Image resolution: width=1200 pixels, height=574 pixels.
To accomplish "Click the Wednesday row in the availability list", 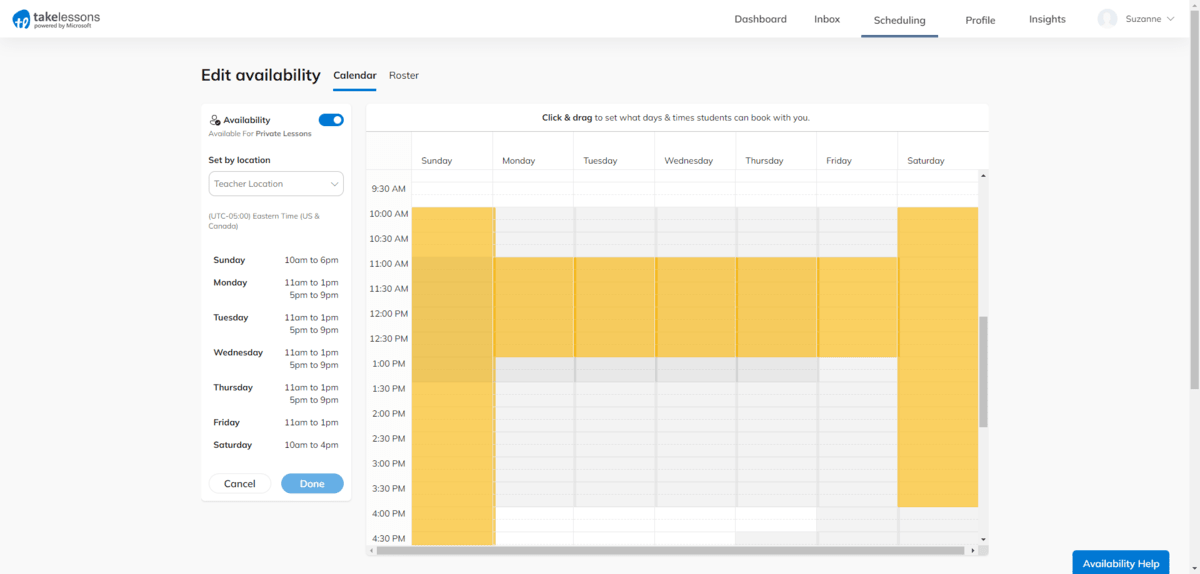I will pos(276,359).
